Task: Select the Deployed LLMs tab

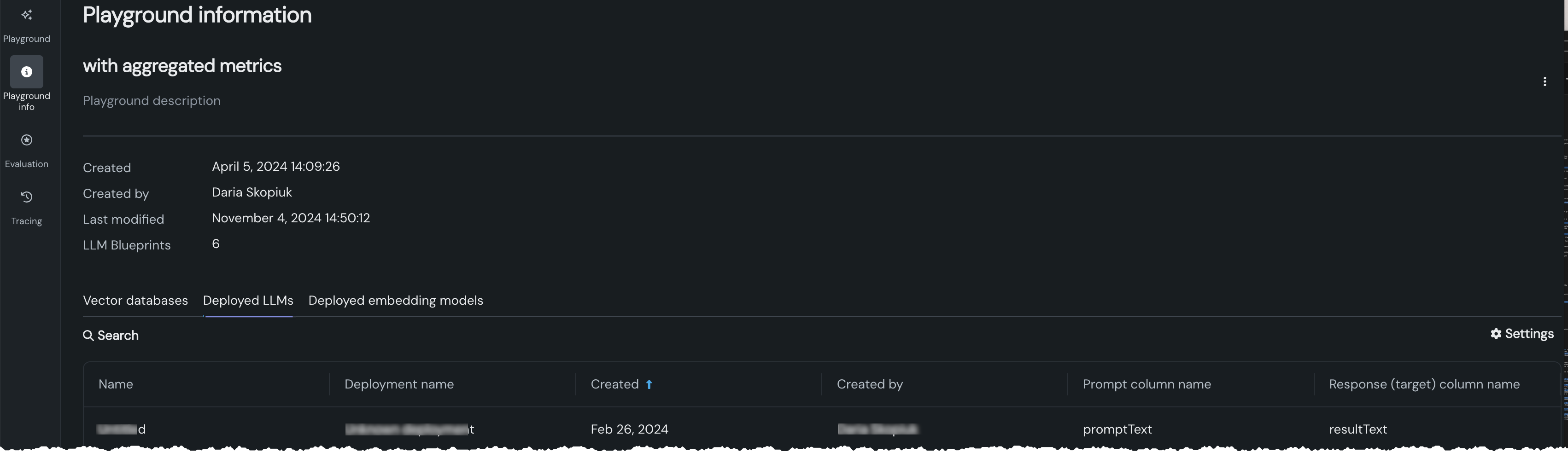Action: (248, 301)
